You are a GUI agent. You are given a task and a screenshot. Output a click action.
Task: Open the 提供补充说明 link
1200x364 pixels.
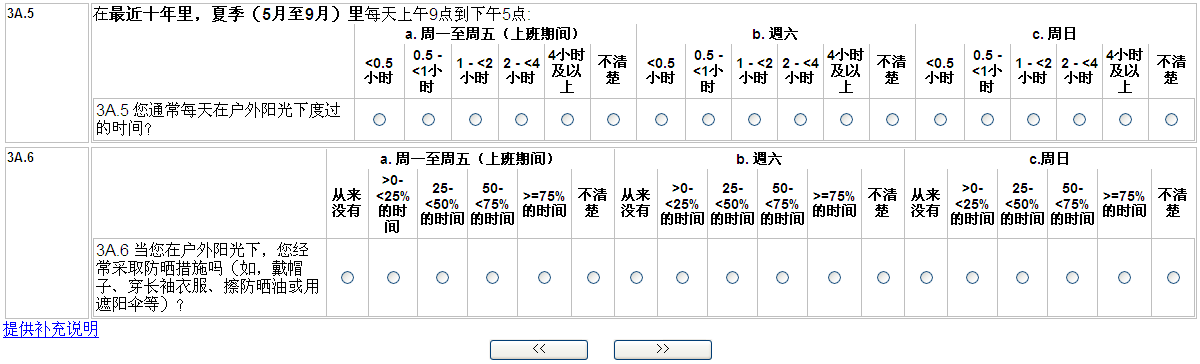(x=51, y=329)
